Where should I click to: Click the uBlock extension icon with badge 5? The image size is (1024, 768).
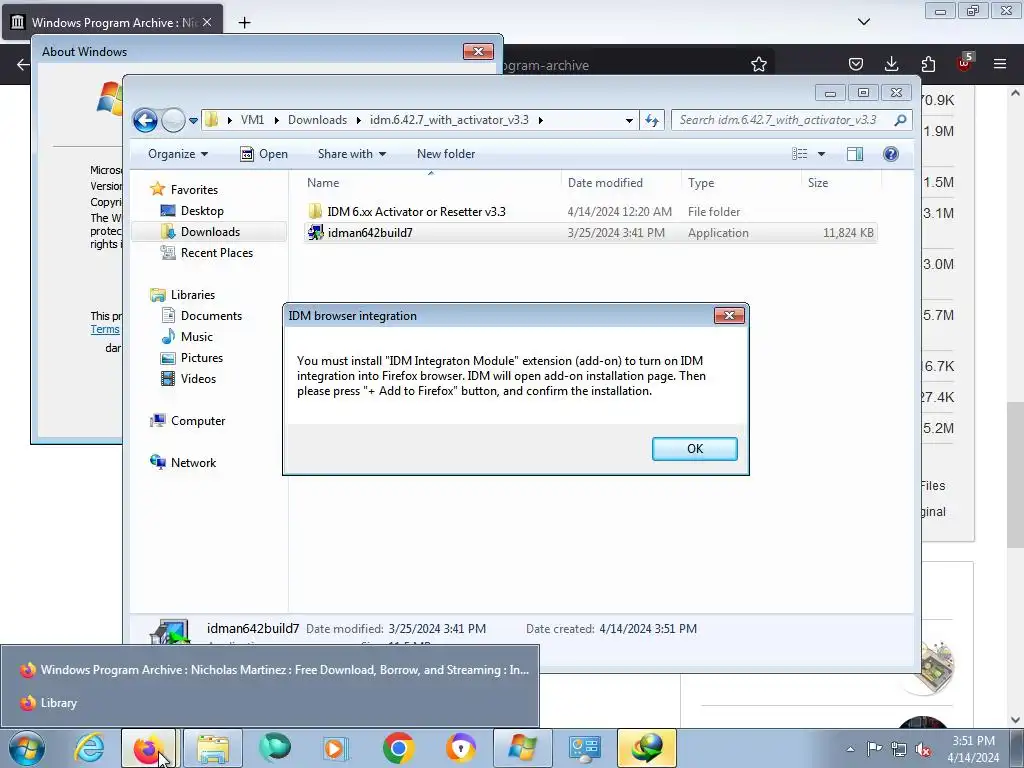(965, 63)
